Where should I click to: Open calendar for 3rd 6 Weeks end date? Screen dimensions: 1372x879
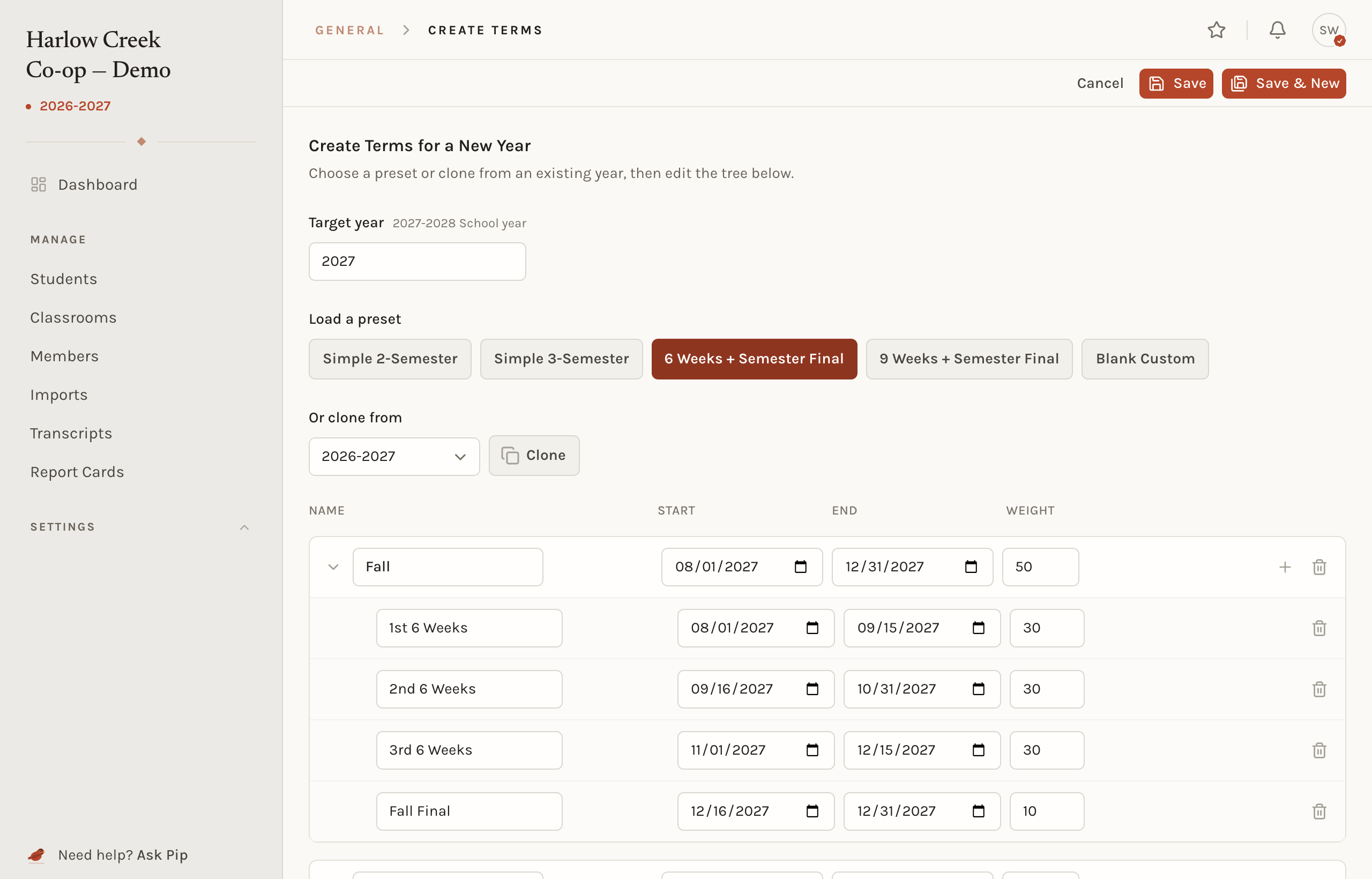click(x=978, y=750)
